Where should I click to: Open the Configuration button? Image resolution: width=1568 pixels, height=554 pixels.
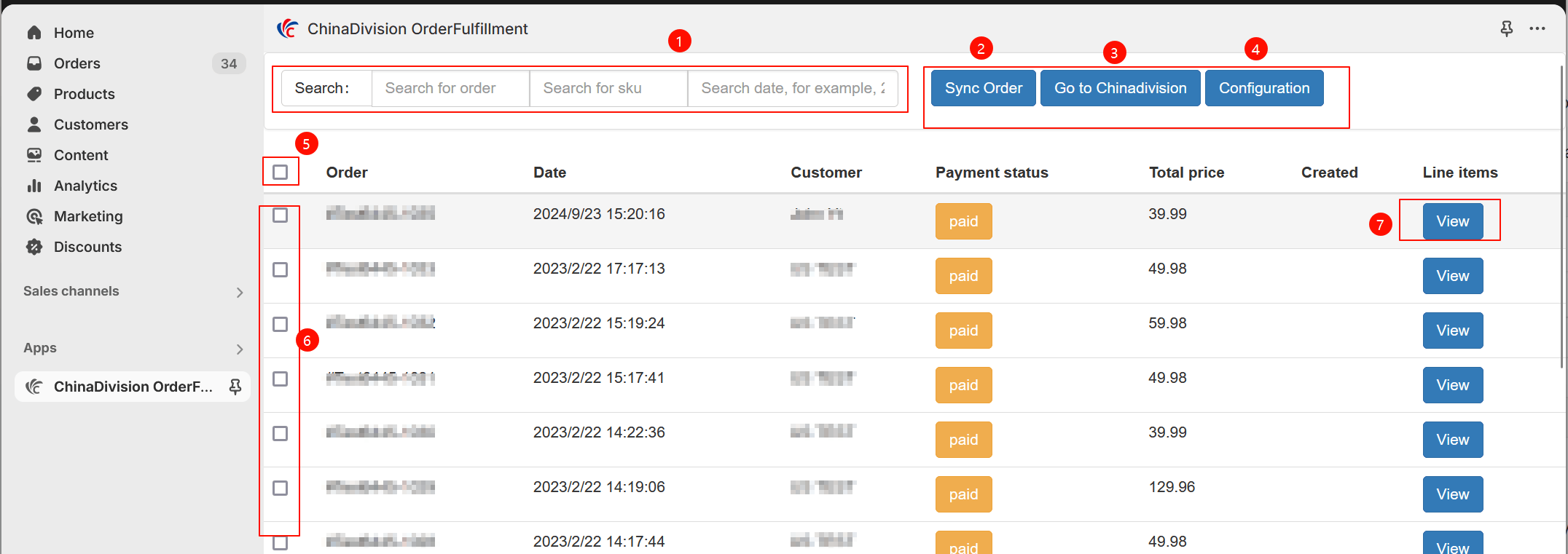(x=1264, y=88)
